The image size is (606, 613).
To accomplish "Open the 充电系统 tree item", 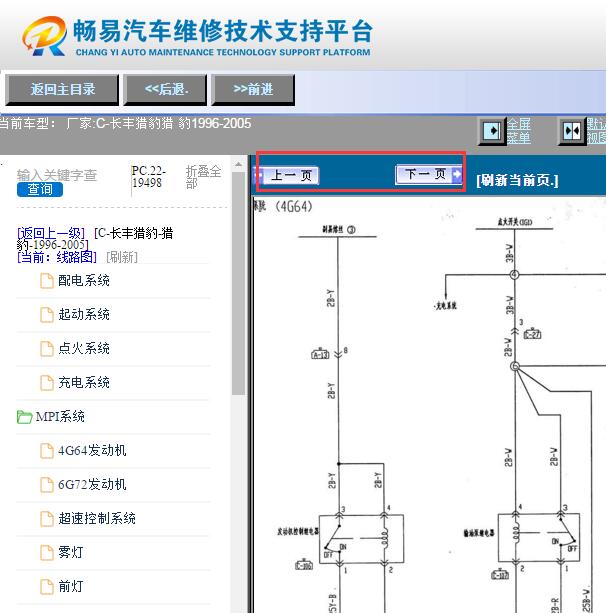I will coord(84,382).
